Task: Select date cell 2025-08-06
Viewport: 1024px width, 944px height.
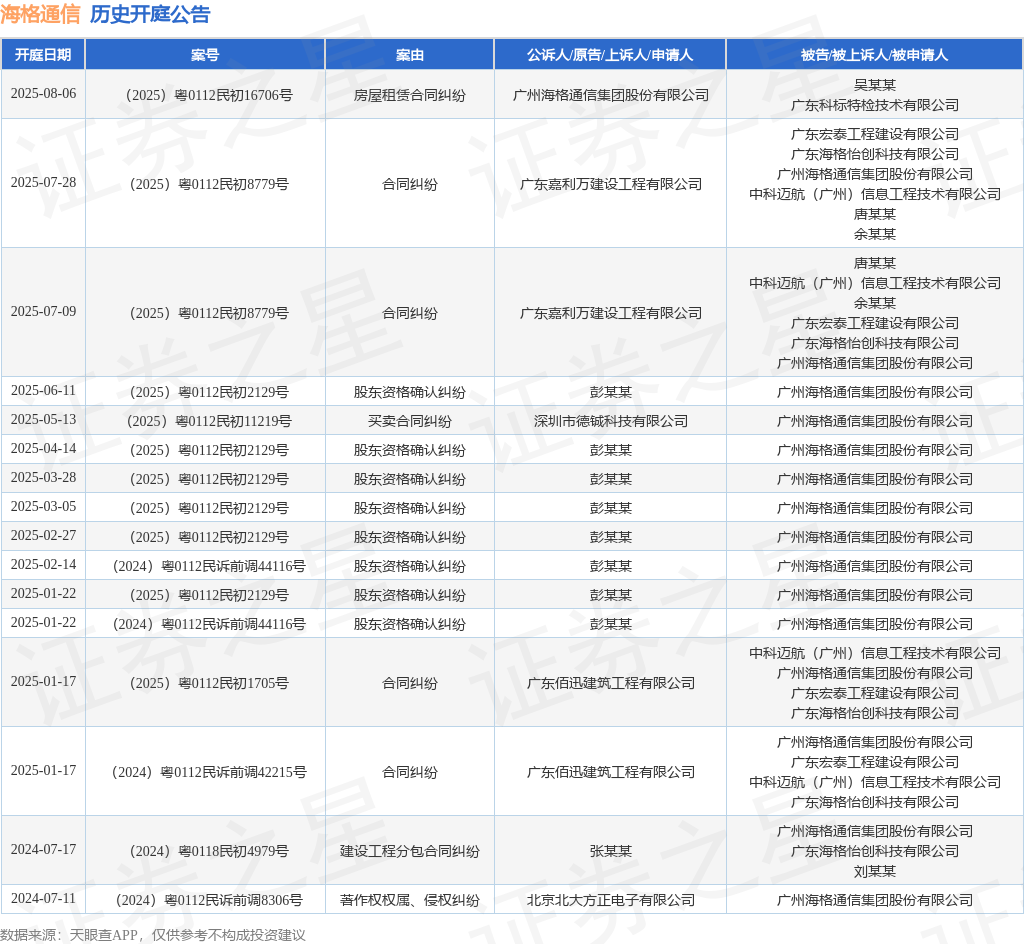Action: [43, 93]
